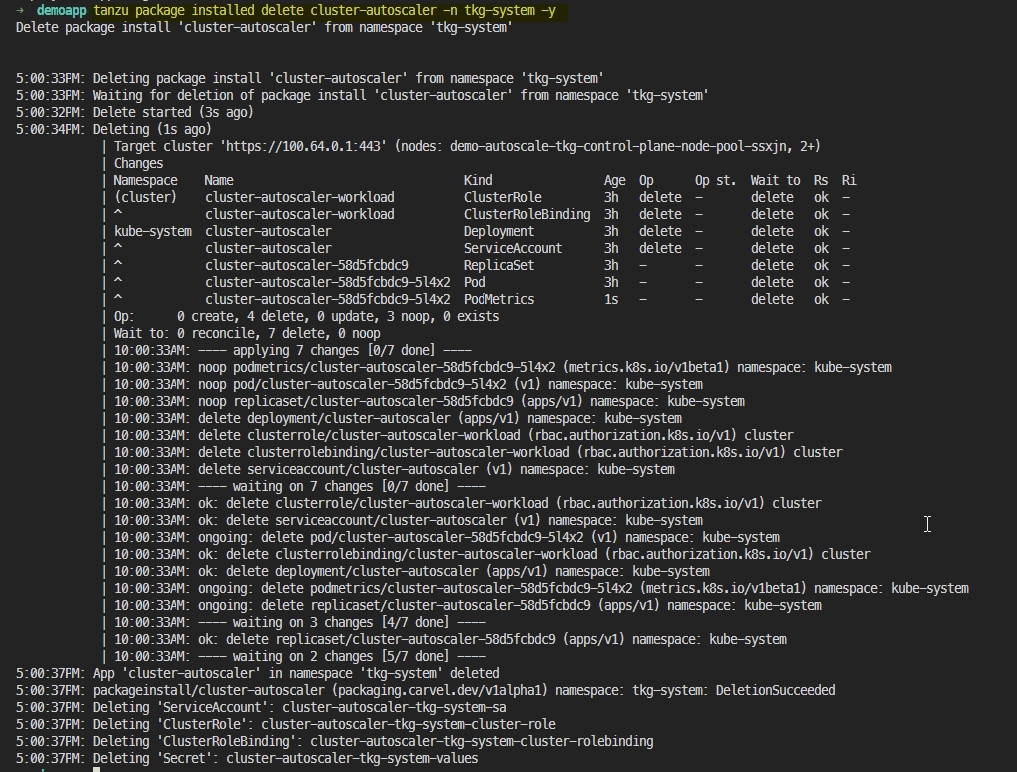Select the Kind column header
1017x772 pixels.
480,180
